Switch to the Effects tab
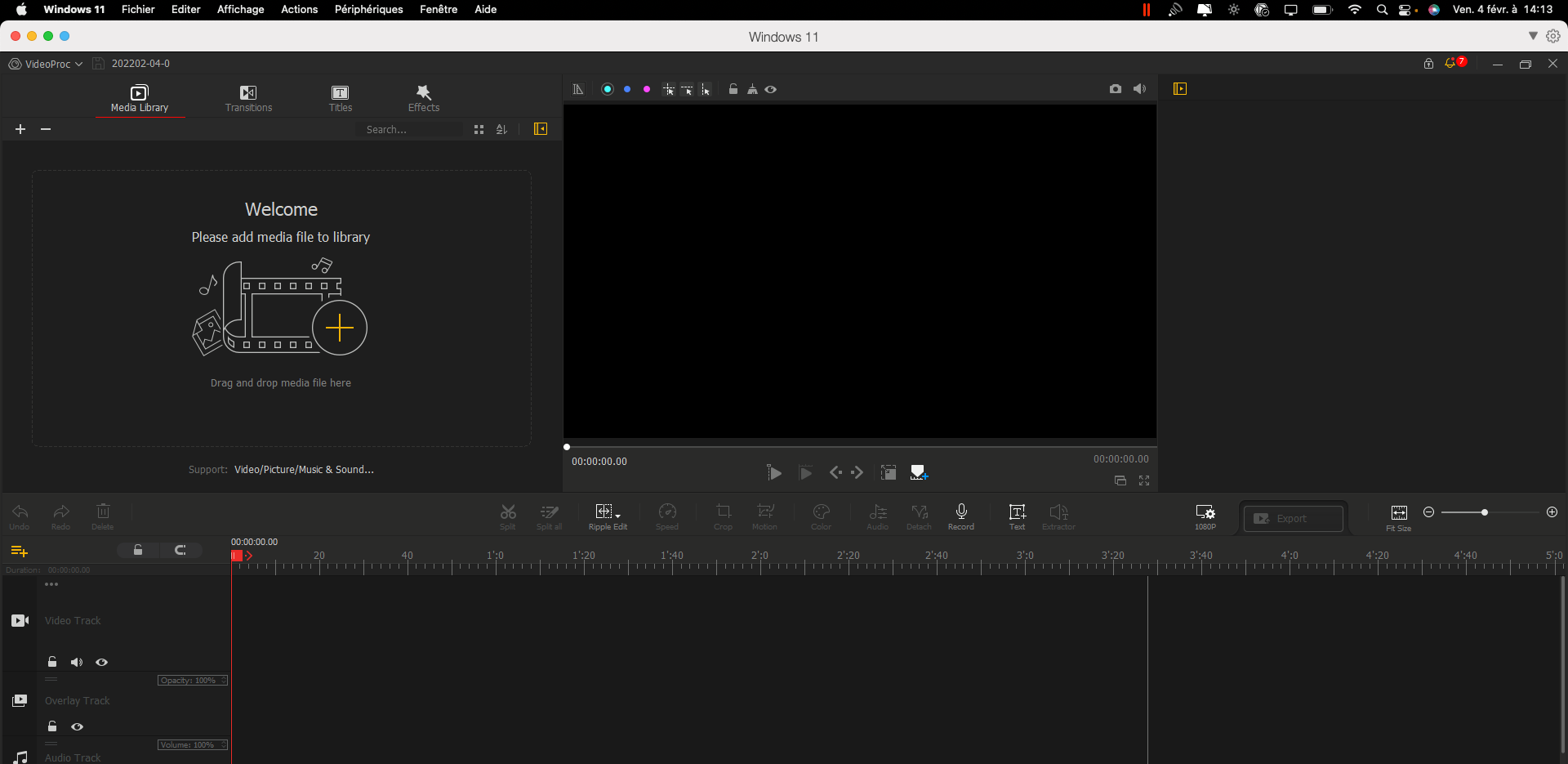The width and height of the screenshot is (1568, 764). click(x=423, y=99)
